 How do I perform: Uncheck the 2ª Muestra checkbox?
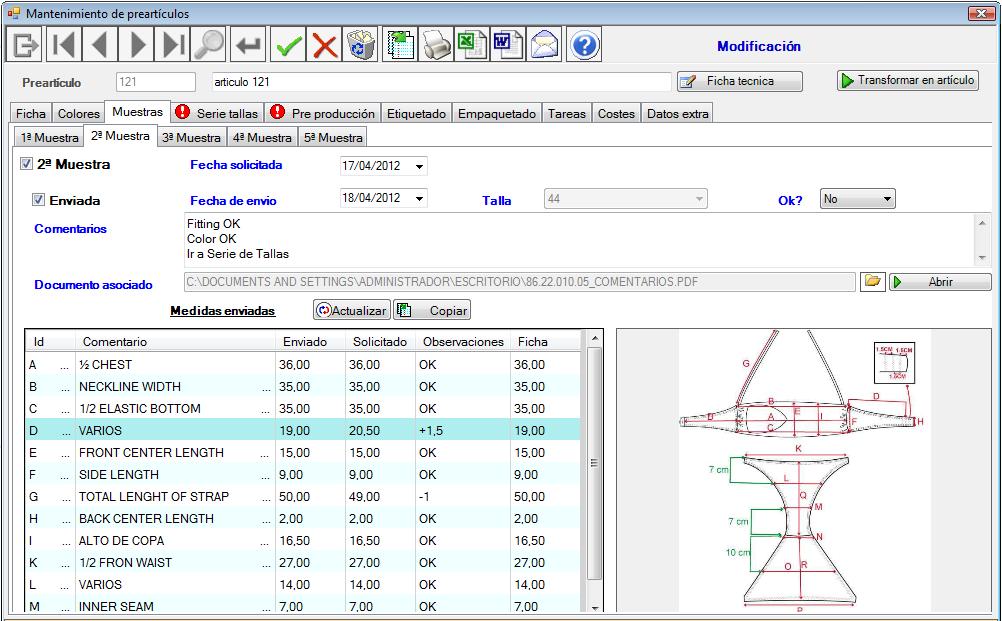27,164
